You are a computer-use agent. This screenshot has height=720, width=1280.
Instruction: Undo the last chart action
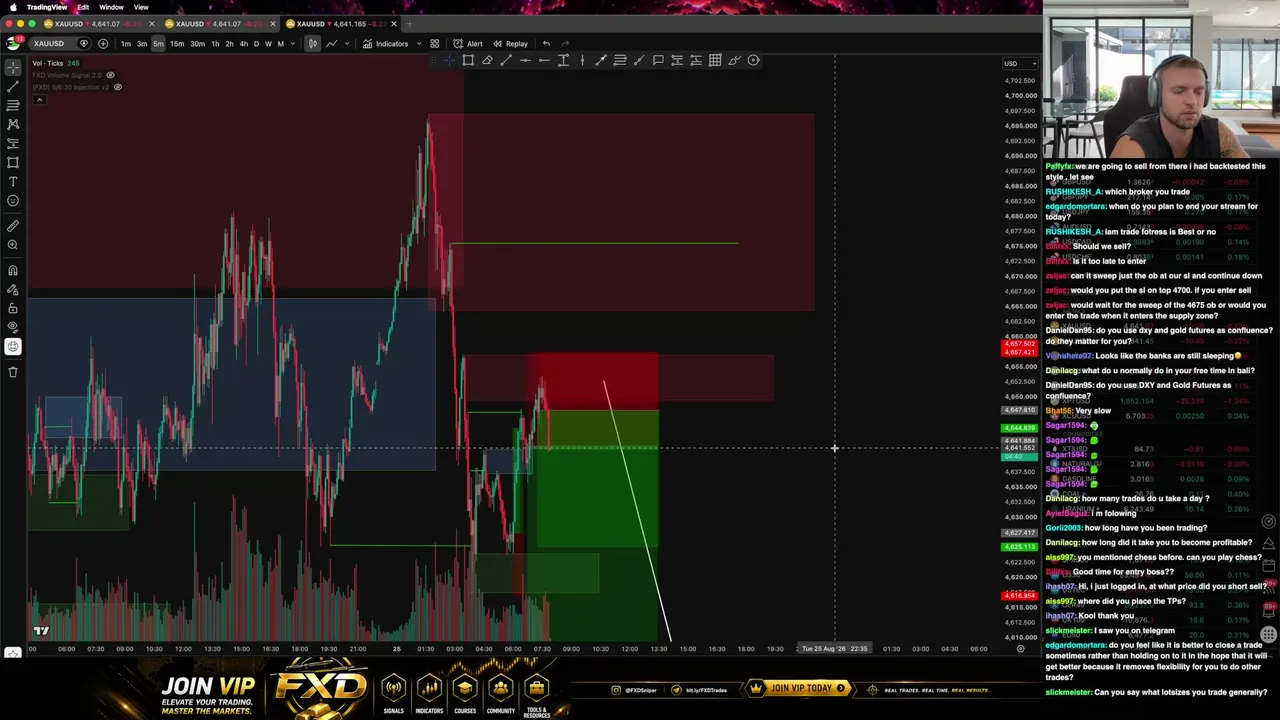(546, 44)
